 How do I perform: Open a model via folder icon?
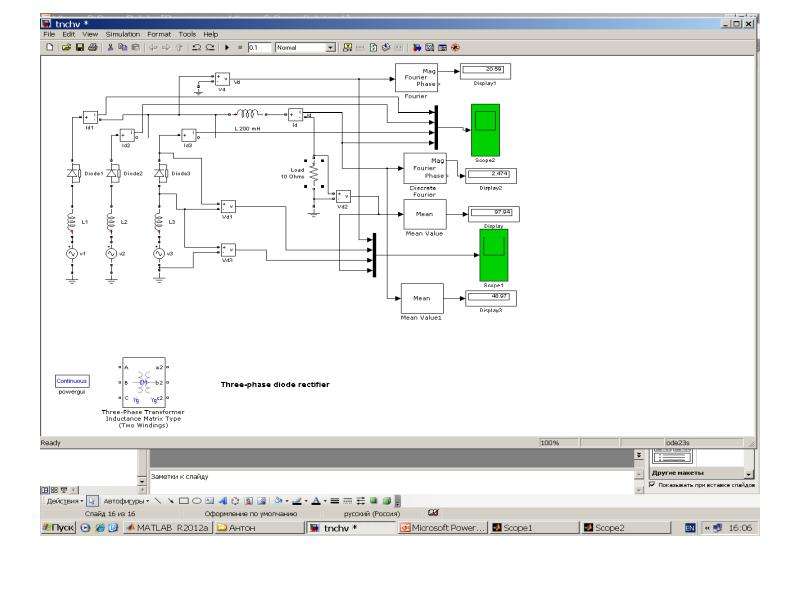tap(66, 47)
